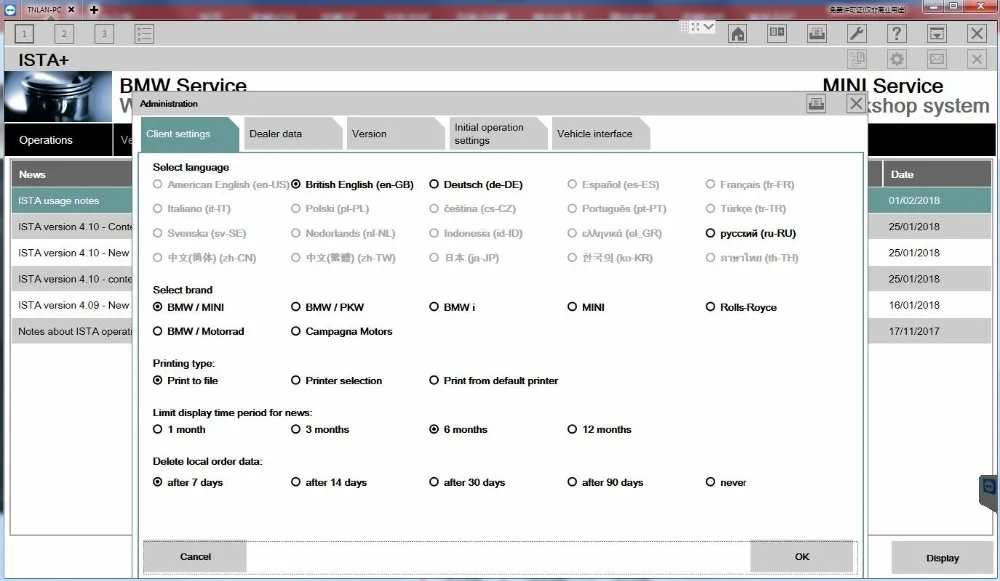Choose Rolls-Royce brand
The height and width of the screenshot is (581, 1000).
point(741,307)
